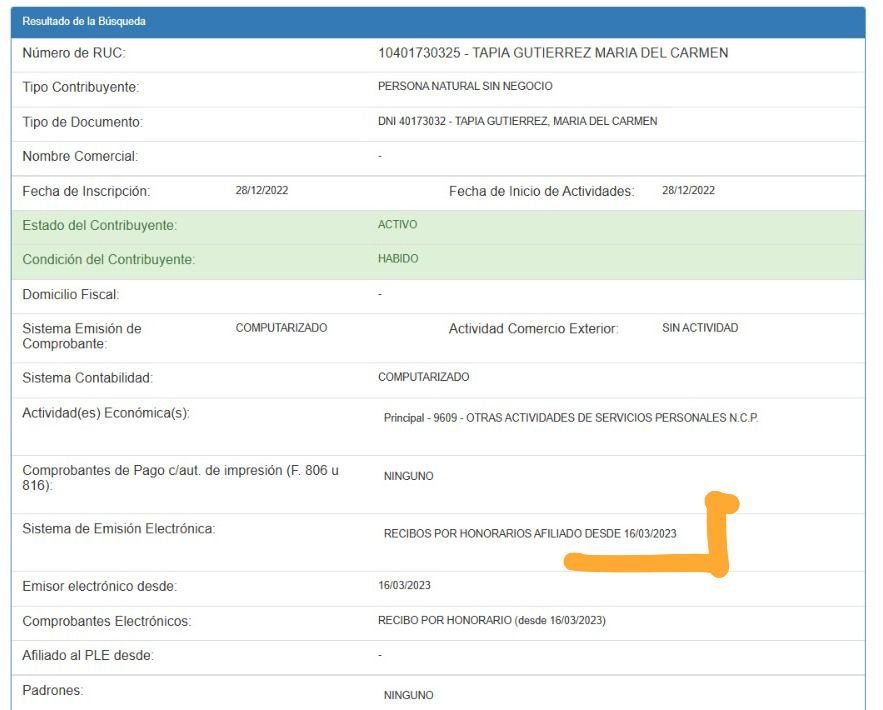This screenshot has width=883, height=710.
Task: Click the 'Emisor electrónico desde:' date 16/03/2023
Action: coord(404,585)
